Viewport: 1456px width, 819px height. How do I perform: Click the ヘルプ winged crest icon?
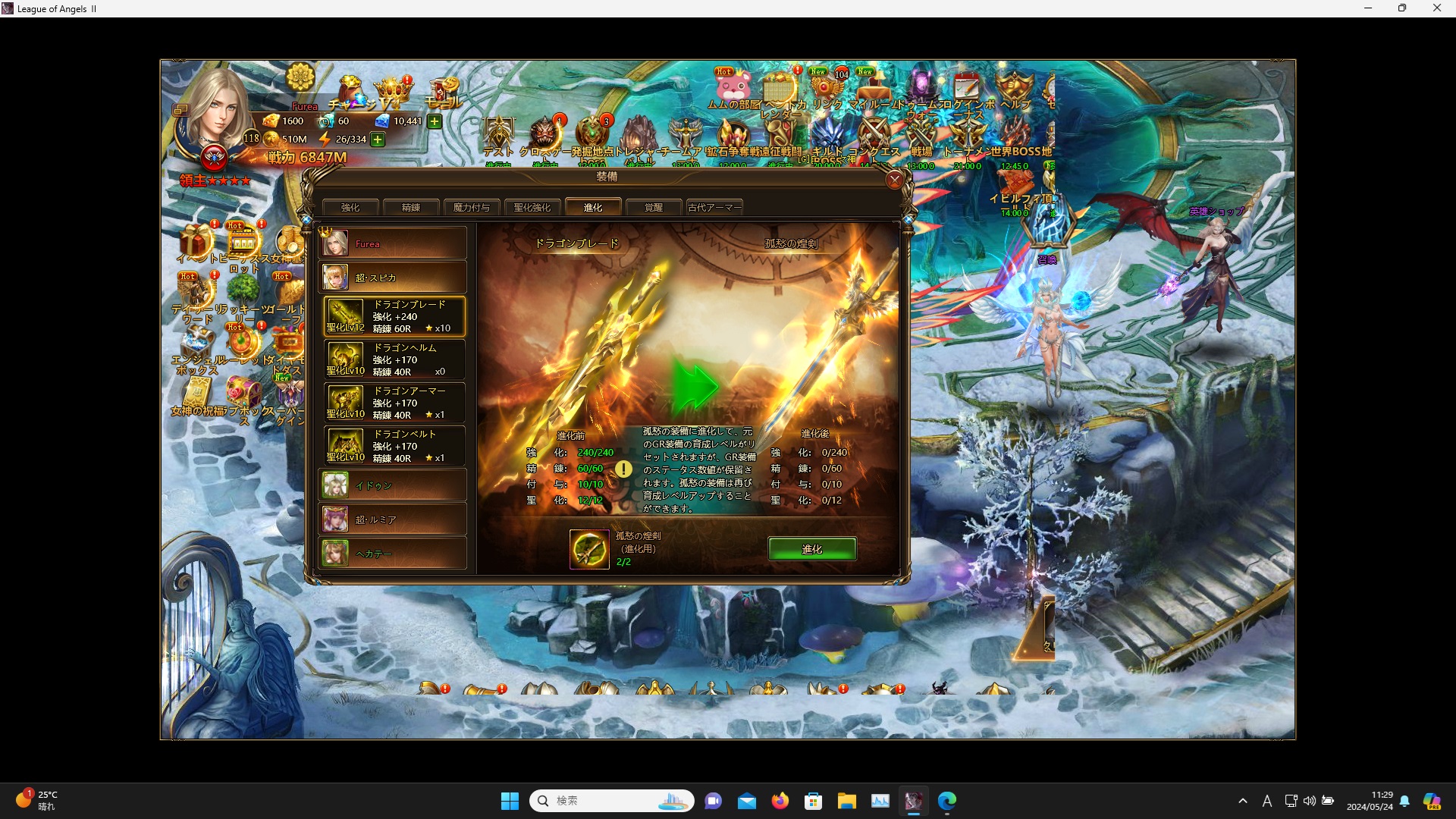(1015, 86)
